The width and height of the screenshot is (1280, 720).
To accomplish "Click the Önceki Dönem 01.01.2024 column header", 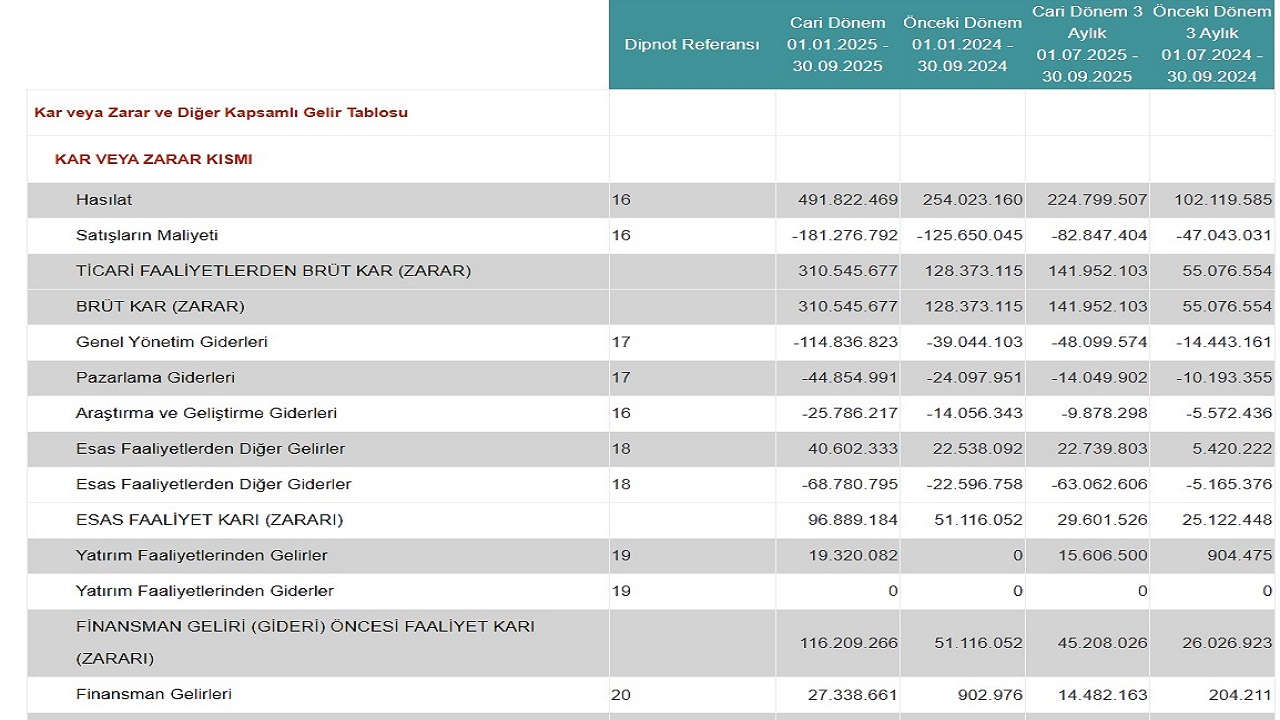I will (x=962, y=45).
